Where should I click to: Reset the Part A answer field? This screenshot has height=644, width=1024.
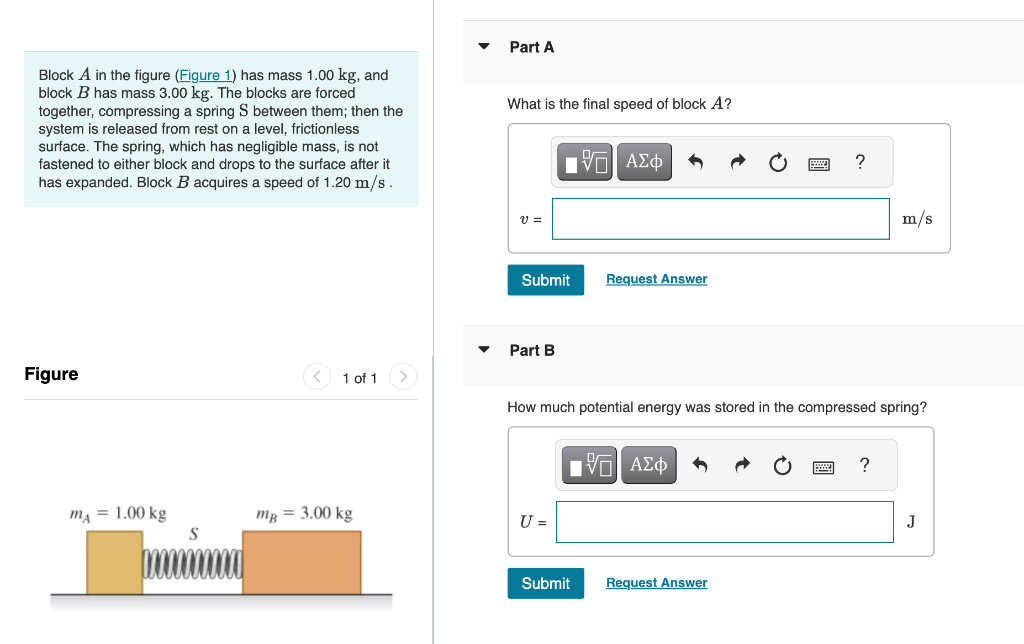778,161
